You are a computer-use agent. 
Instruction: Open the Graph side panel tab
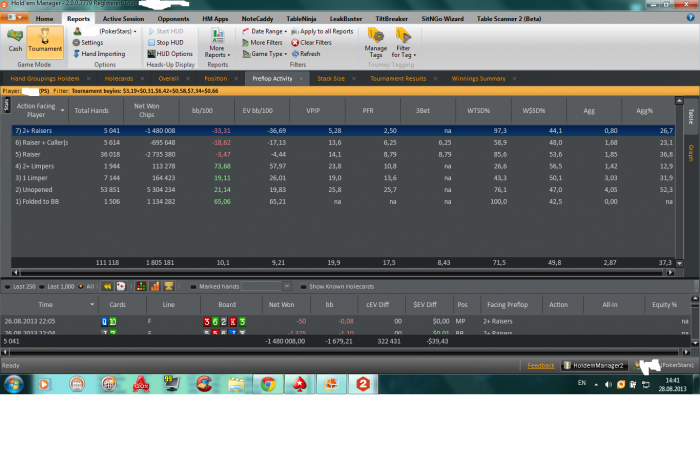coord(691,153)
